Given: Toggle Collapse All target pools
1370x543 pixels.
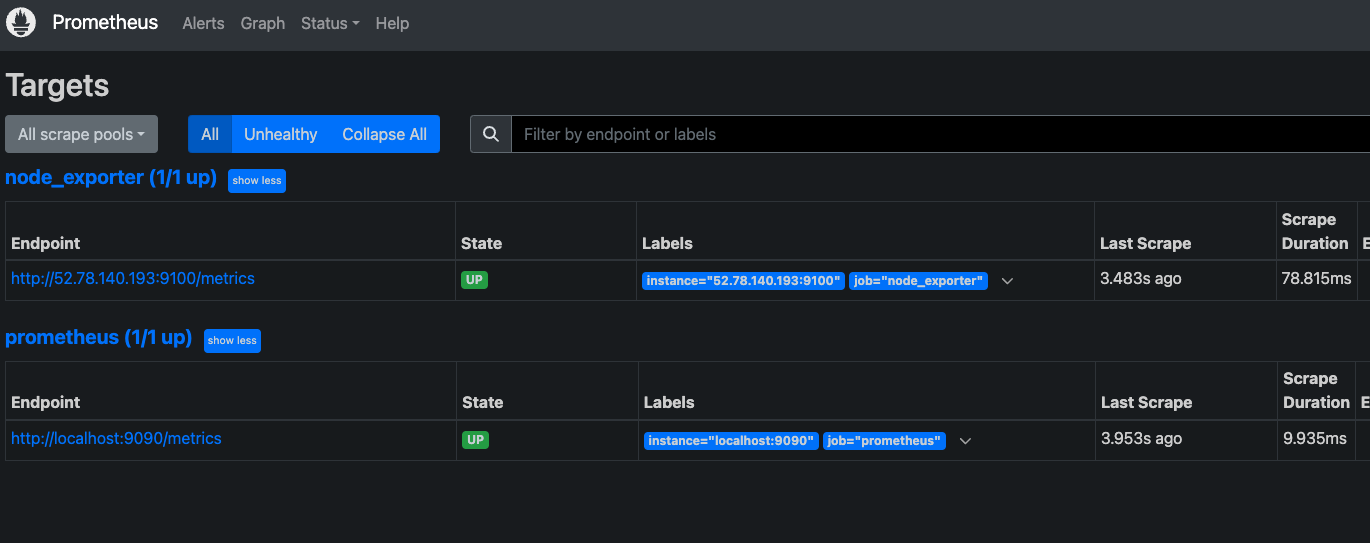Looking at the screenshot, I should point(384,134).
